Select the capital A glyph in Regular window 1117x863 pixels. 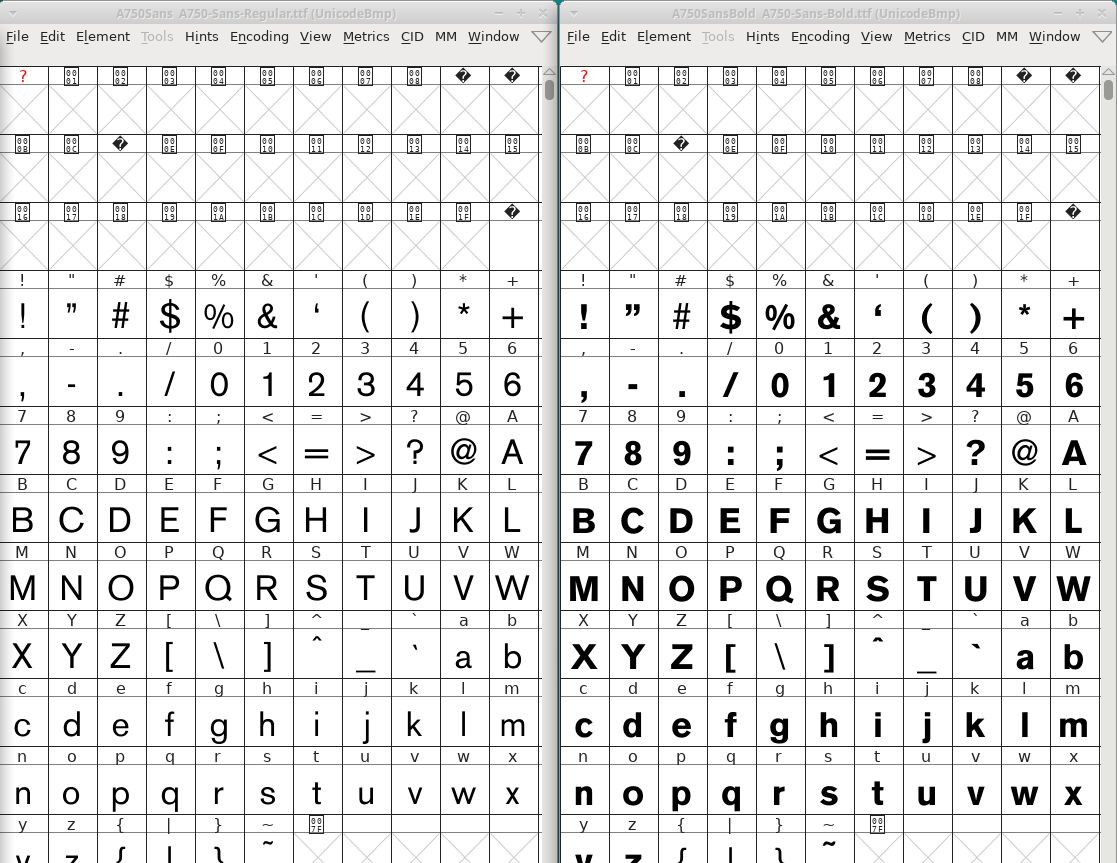(512, 451)
